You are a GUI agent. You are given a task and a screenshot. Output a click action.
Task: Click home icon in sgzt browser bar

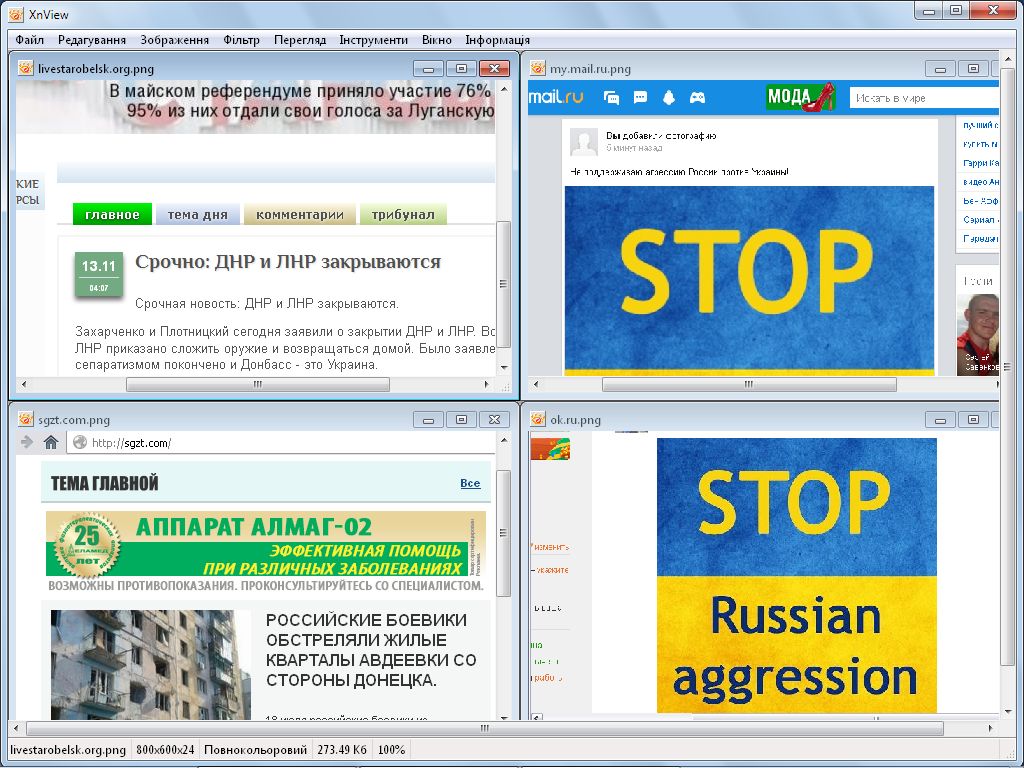(51, 442)
